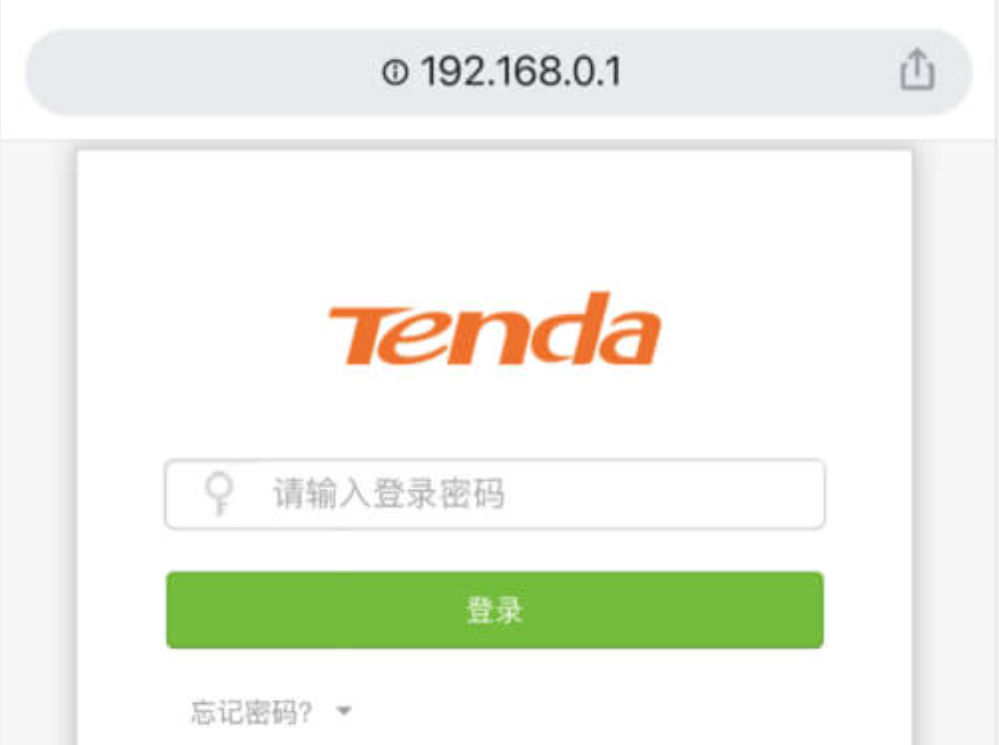Viewport: 999px width, 745px height.
Task: Submit login with the 登录 button
Action: click(494, 610)
